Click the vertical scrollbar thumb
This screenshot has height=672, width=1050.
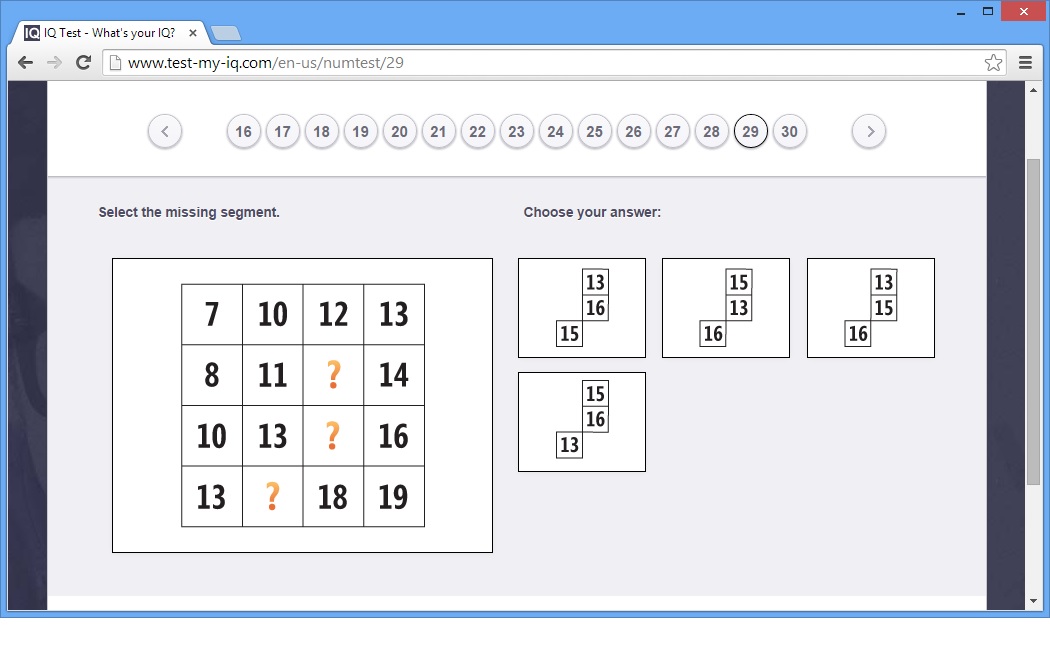1033,321
